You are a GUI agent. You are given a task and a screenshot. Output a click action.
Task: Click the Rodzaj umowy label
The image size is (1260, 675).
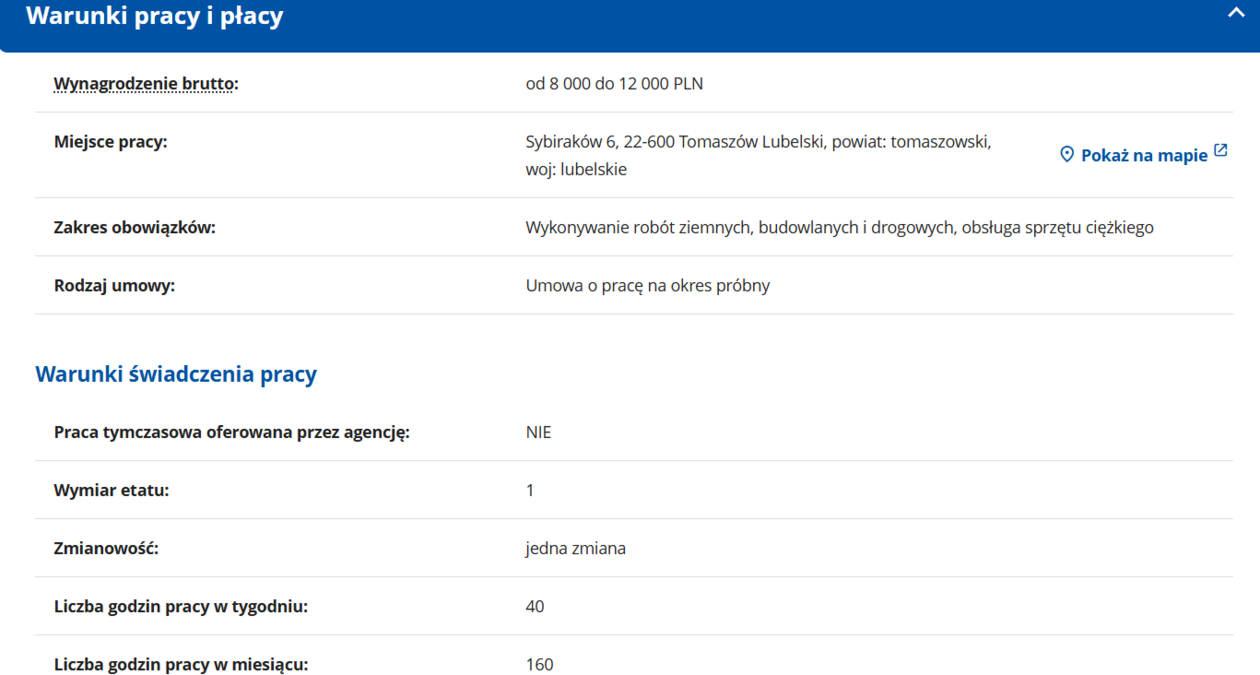click(114, 286)
